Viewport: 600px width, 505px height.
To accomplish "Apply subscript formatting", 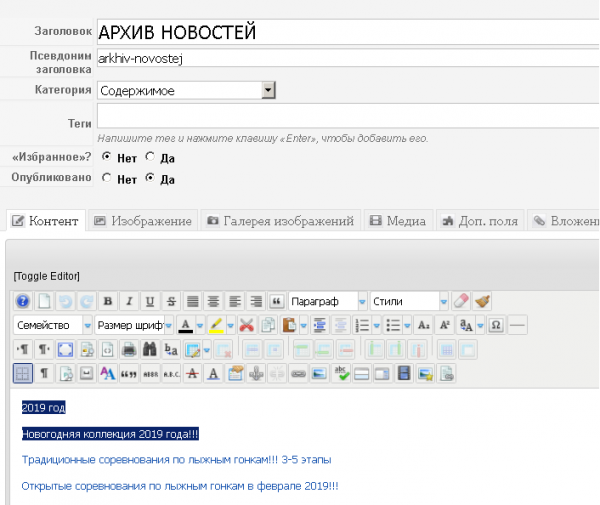I will click(424, 326).
